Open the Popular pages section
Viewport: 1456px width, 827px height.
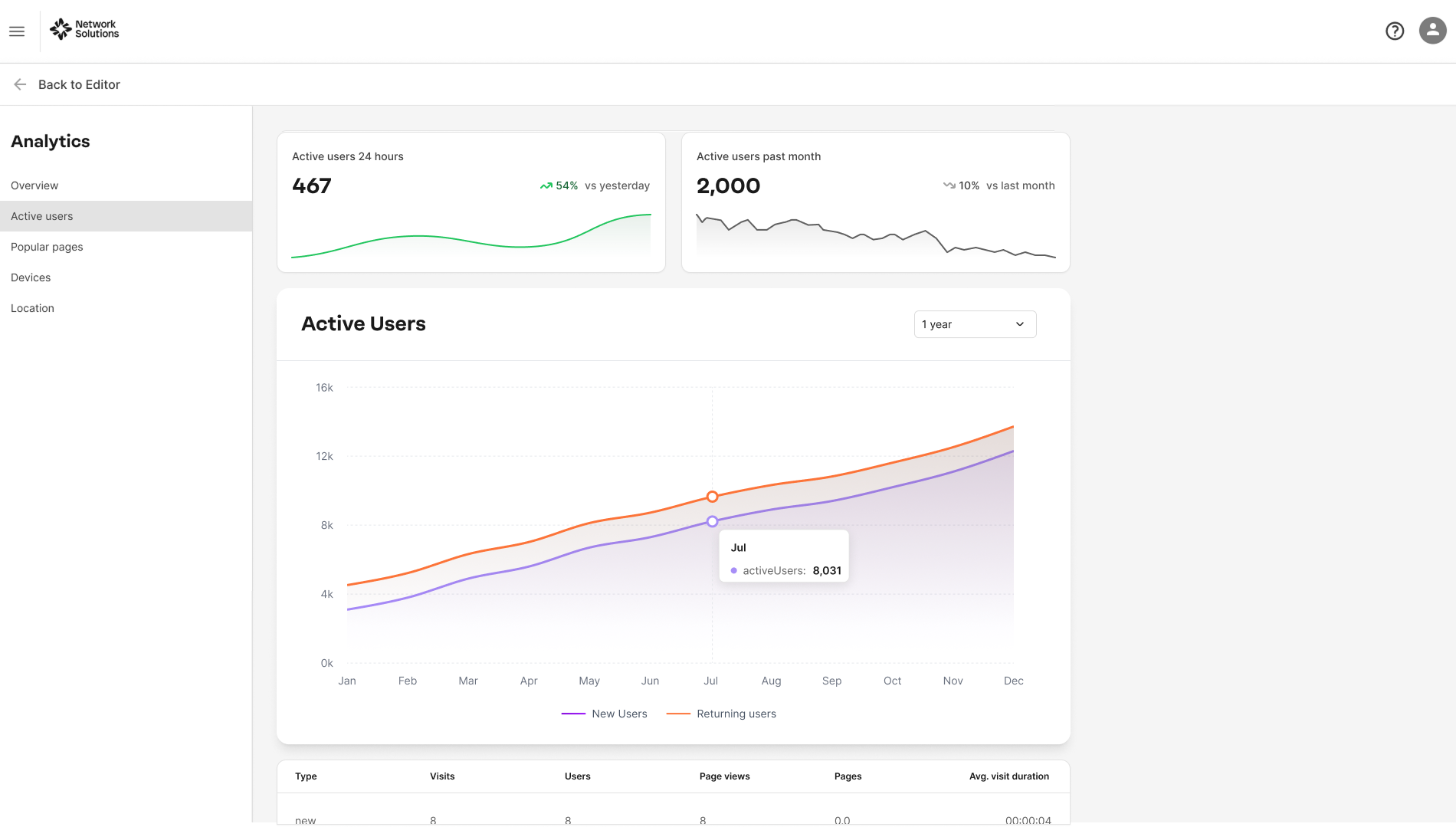click(x=47, y=247)
